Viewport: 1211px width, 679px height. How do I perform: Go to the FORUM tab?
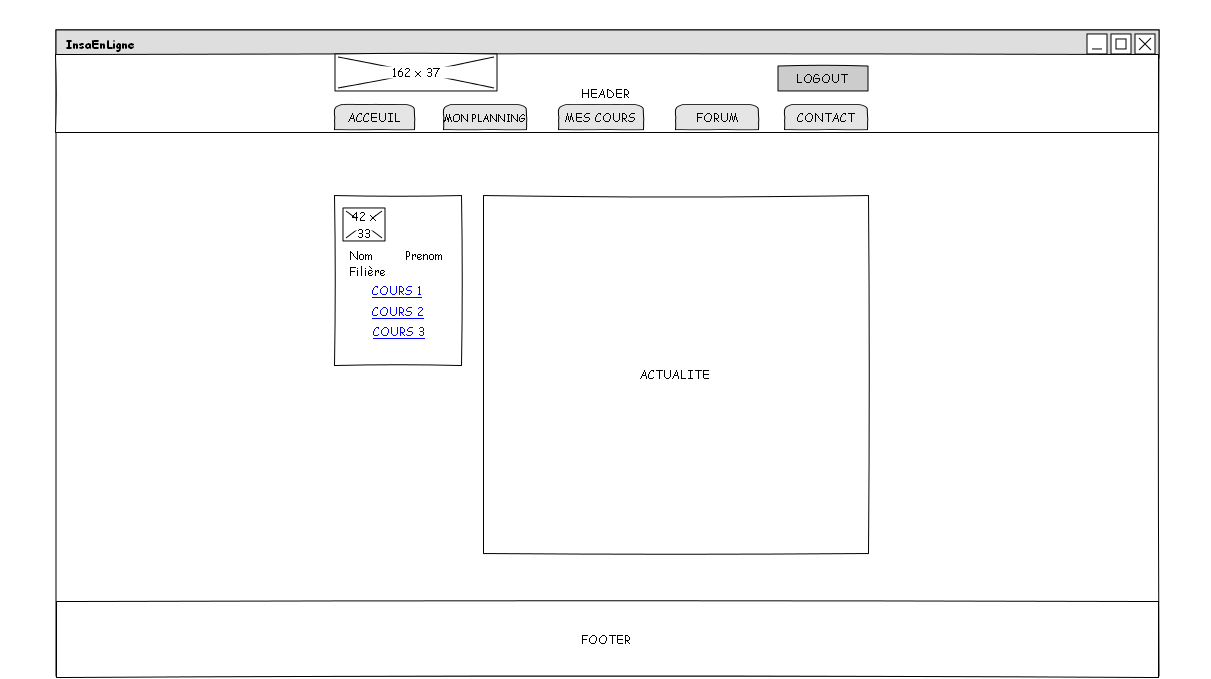(x=717, y=117)
